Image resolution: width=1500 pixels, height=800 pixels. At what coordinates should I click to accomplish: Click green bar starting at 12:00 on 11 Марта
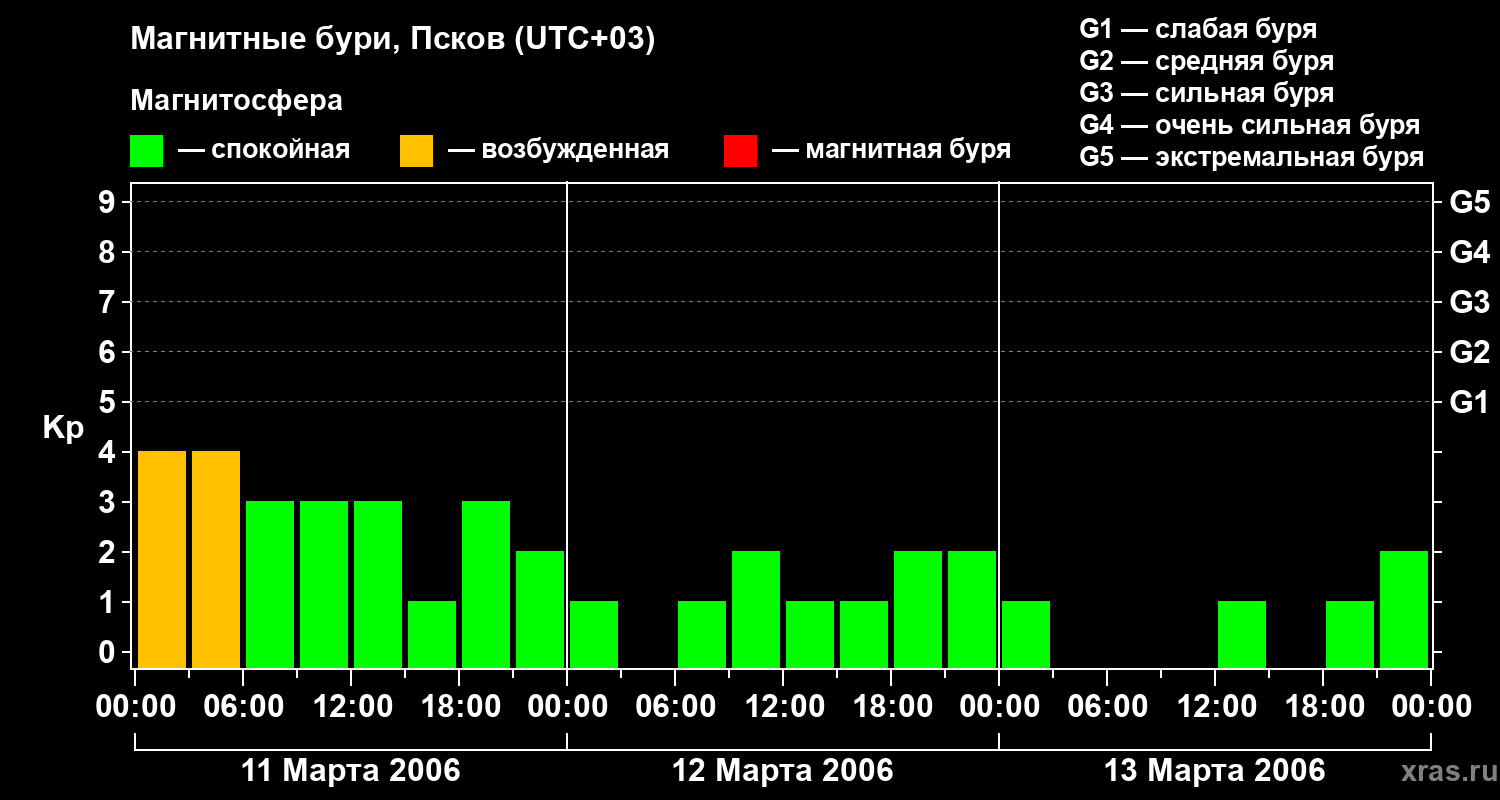(378, 584)
